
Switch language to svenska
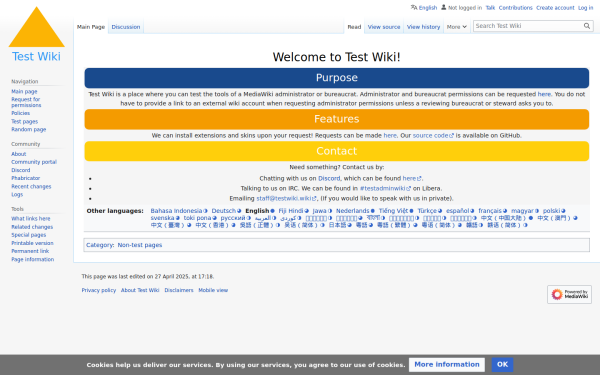tap(162, 218)
